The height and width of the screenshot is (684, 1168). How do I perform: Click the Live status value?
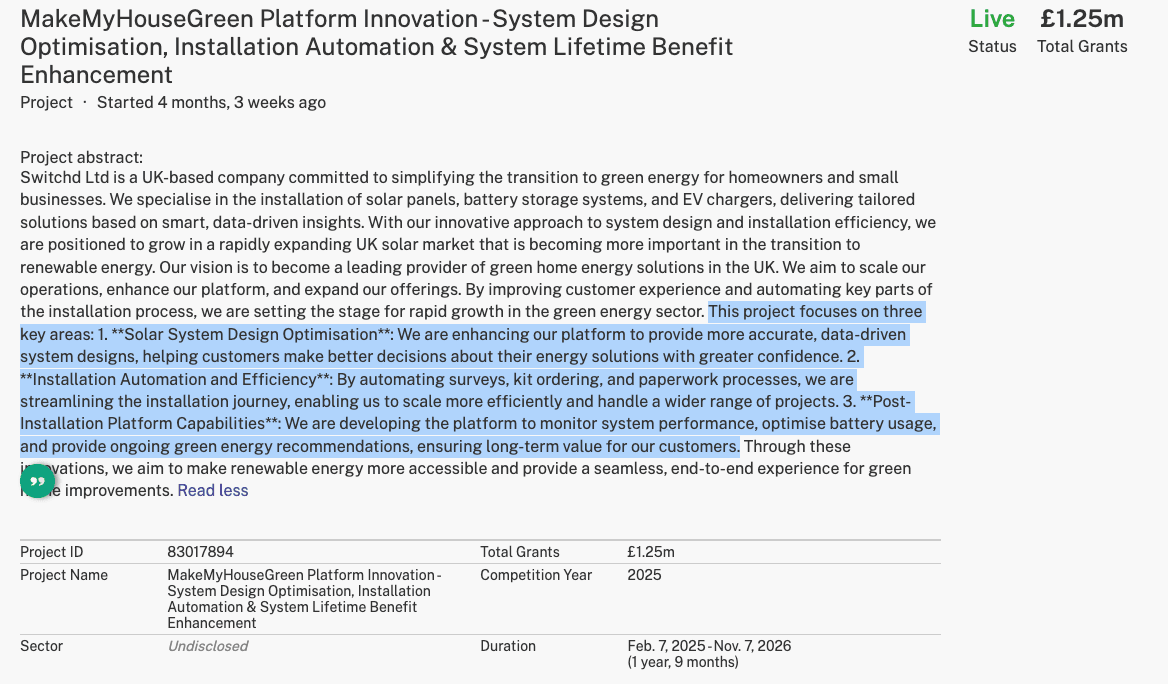[991, 19]
